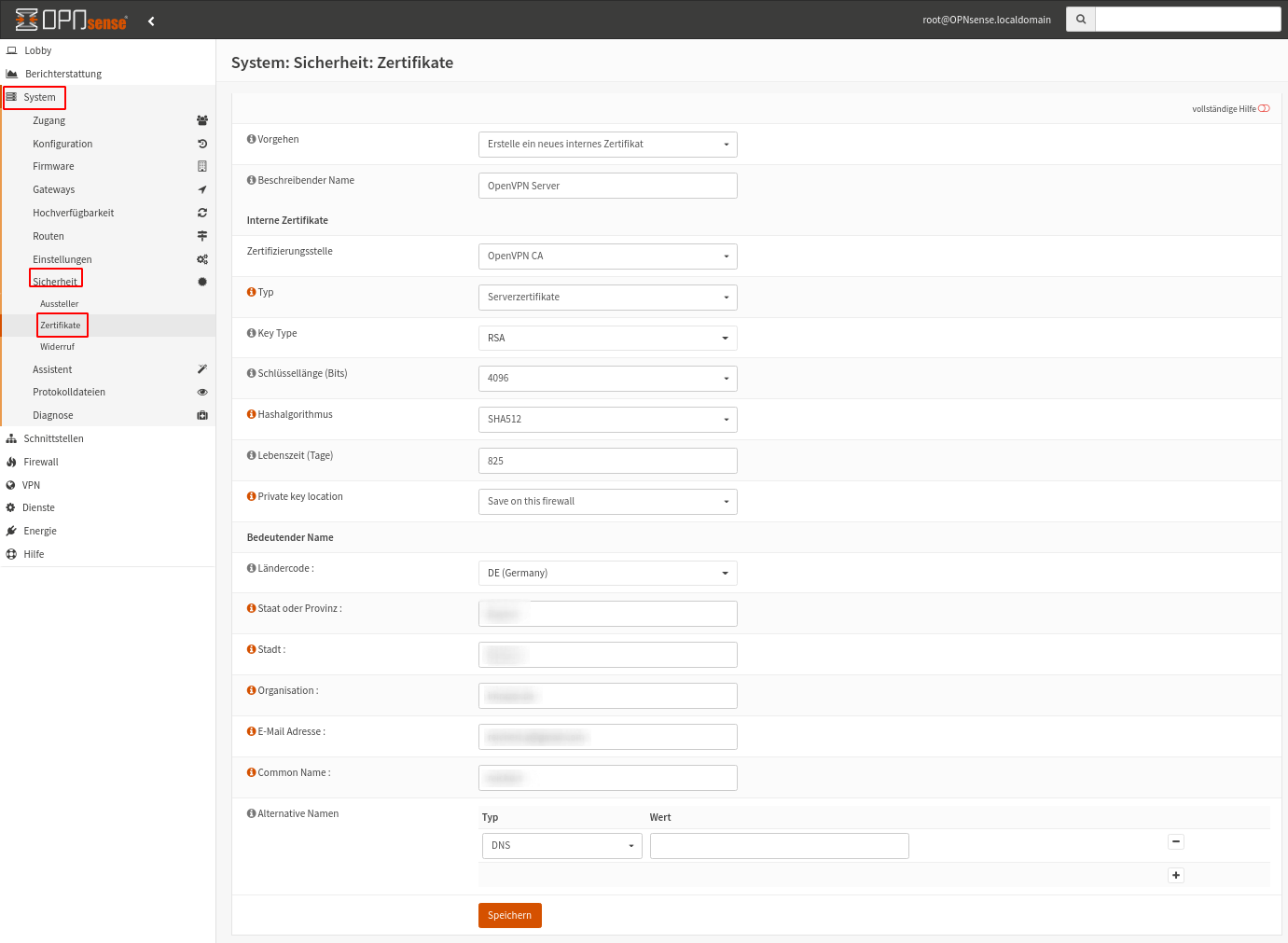Click the Lebenszeit (Tage) input field
The width and height of the screenshot is (1288, 943).
607,461
